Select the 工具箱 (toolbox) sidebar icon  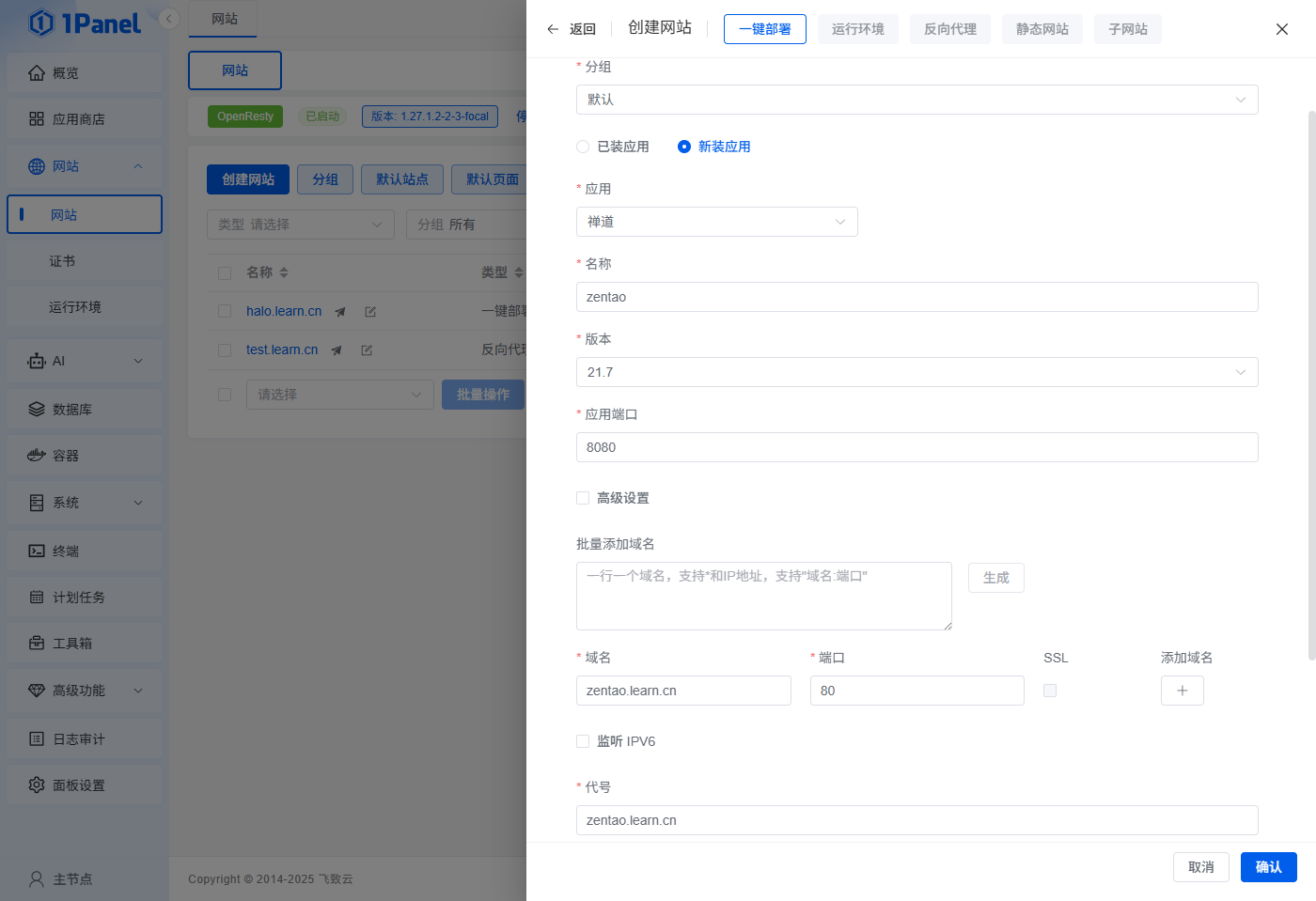[38, 643]
